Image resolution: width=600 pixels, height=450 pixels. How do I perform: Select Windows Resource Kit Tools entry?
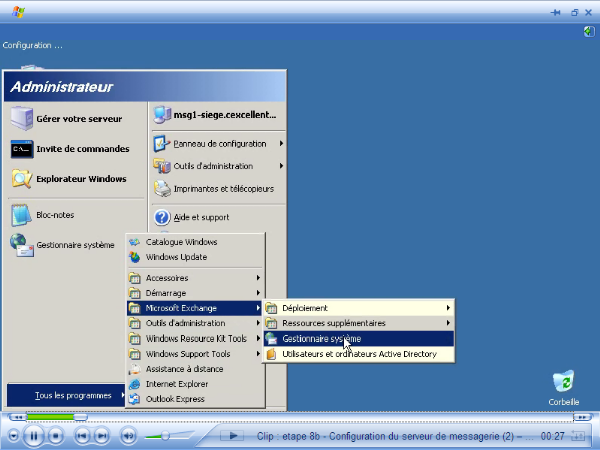point(195,339)
